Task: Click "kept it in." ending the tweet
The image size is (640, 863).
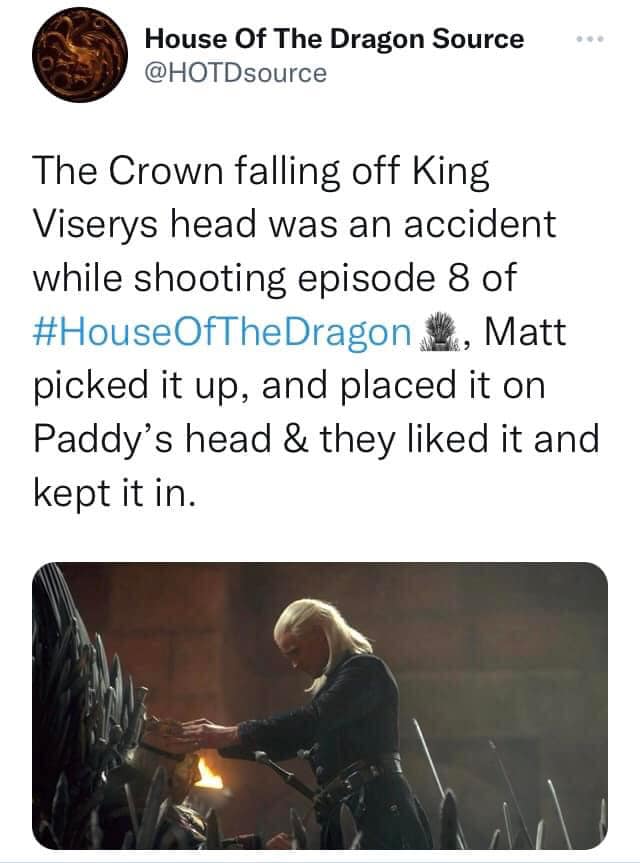Action: click(114, 493)
